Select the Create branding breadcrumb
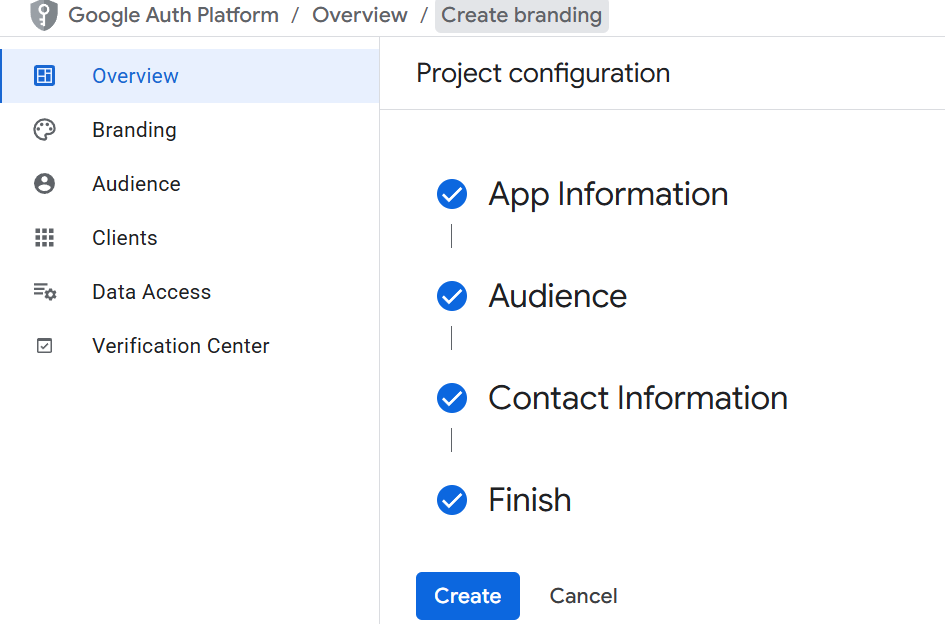This screenshot has height=624, width=945. coord(521,15)
